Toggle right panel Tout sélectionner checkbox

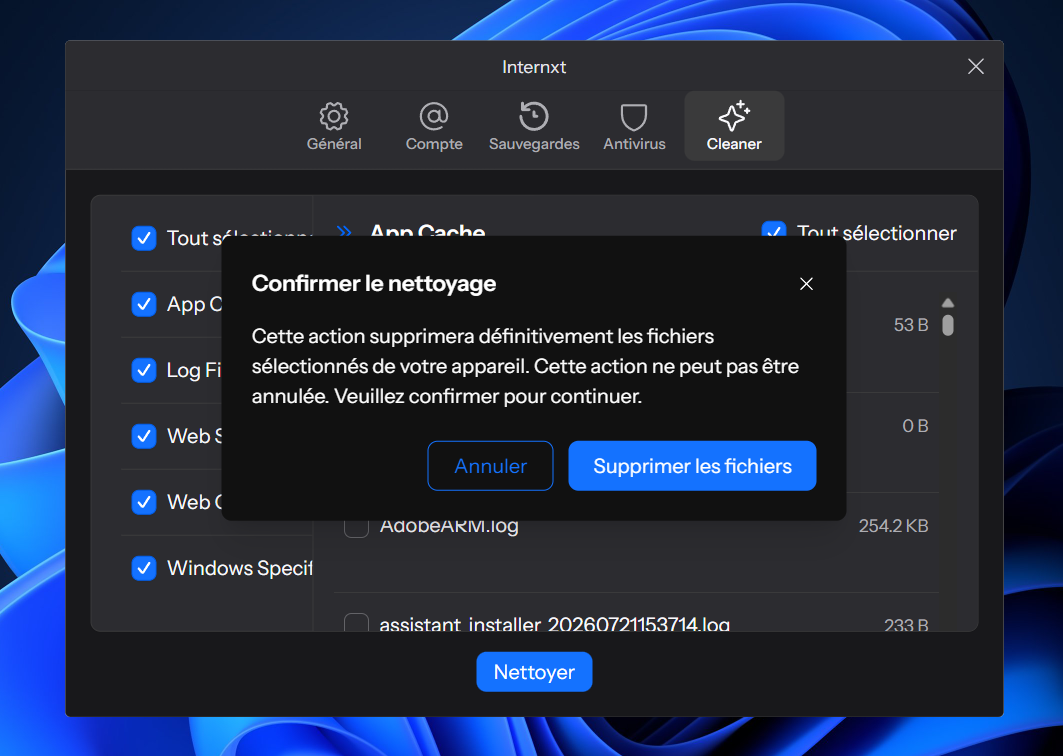pyautogui.click(x=774, y=229)
